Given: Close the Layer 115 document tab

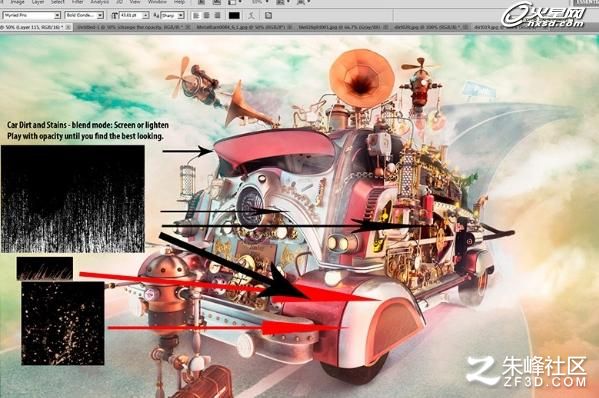Looking at the screenshot, I should pos(68,27).
